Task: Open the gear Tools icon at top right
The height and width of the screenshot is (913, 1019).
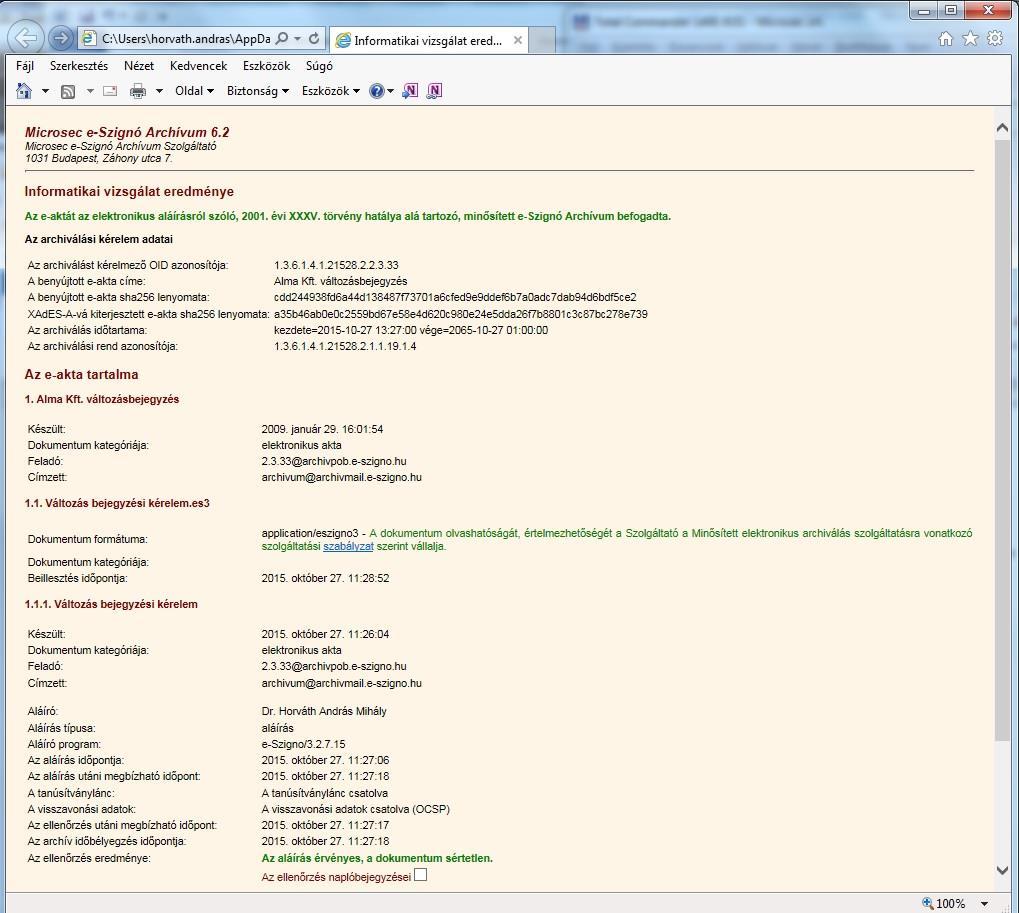Action: [995, 39]
